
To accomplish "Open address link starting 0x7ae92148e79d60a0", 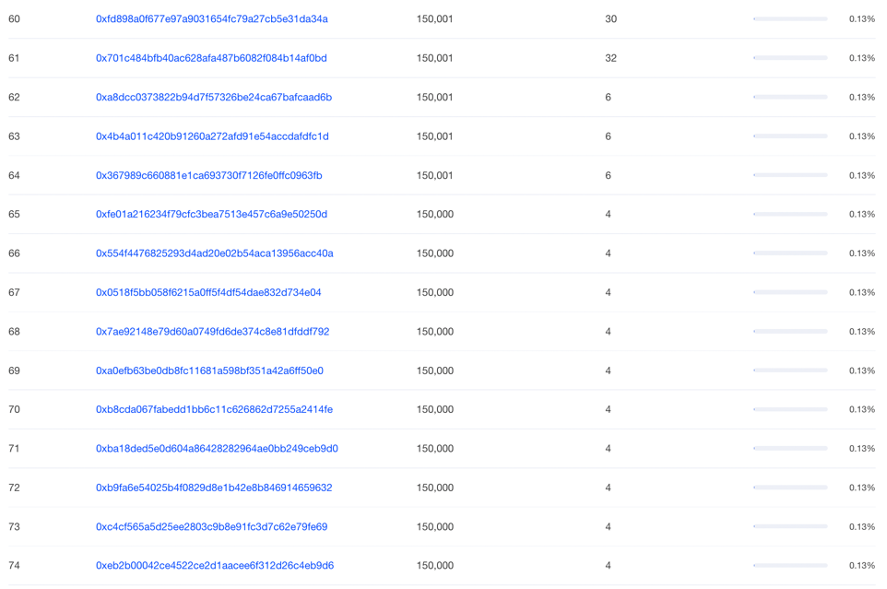I will pos(212,331).
